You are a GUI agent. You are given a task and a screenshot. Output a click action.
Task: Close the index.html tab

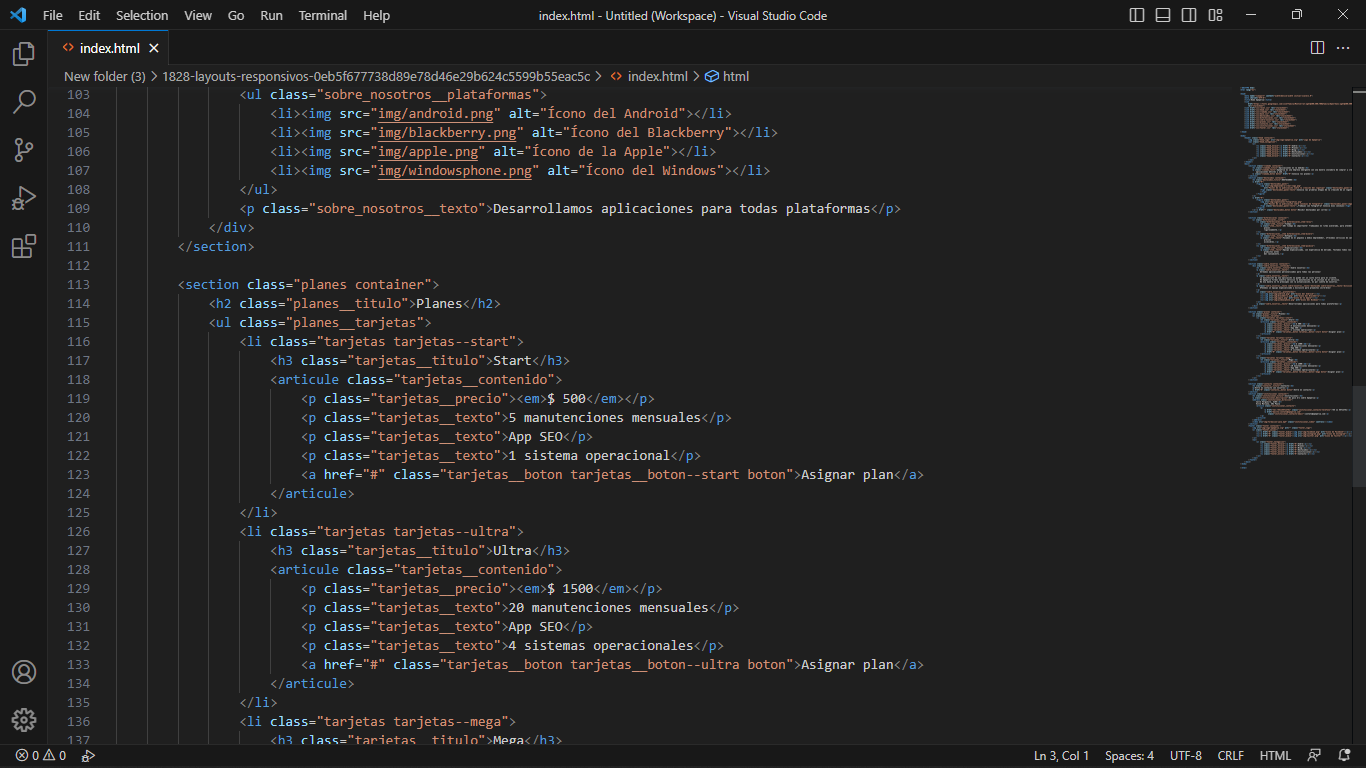click(154, 48)
